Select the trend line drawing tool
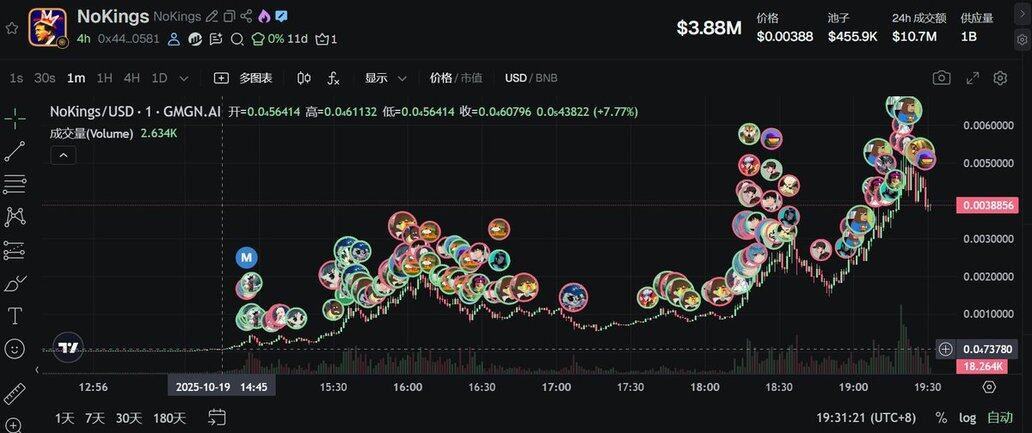Image resolution: width=1032 pixels, height=433 pixels. [x=15, y=151]
